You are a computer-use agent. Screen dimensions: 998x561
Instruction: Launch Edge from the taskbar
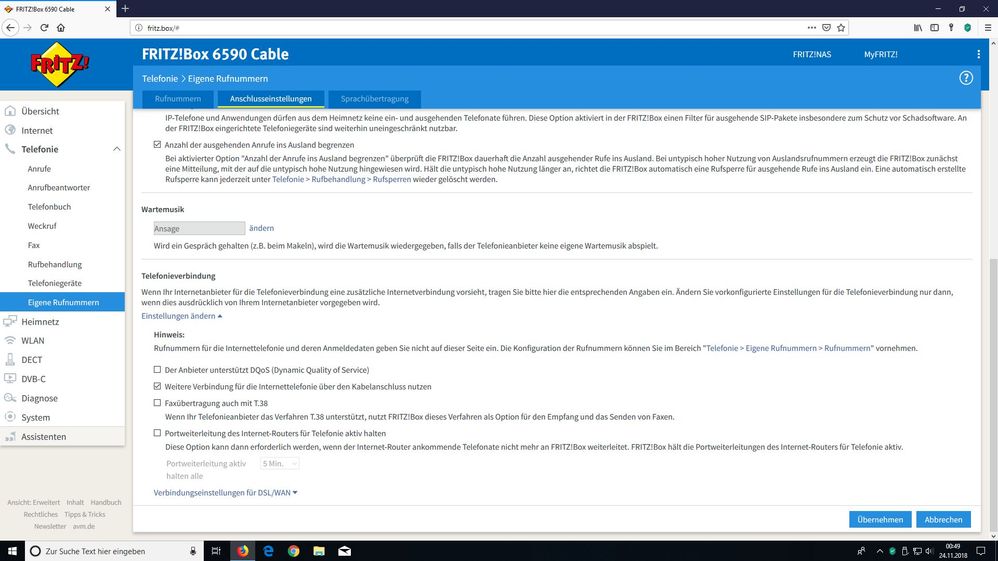(268, 551)
